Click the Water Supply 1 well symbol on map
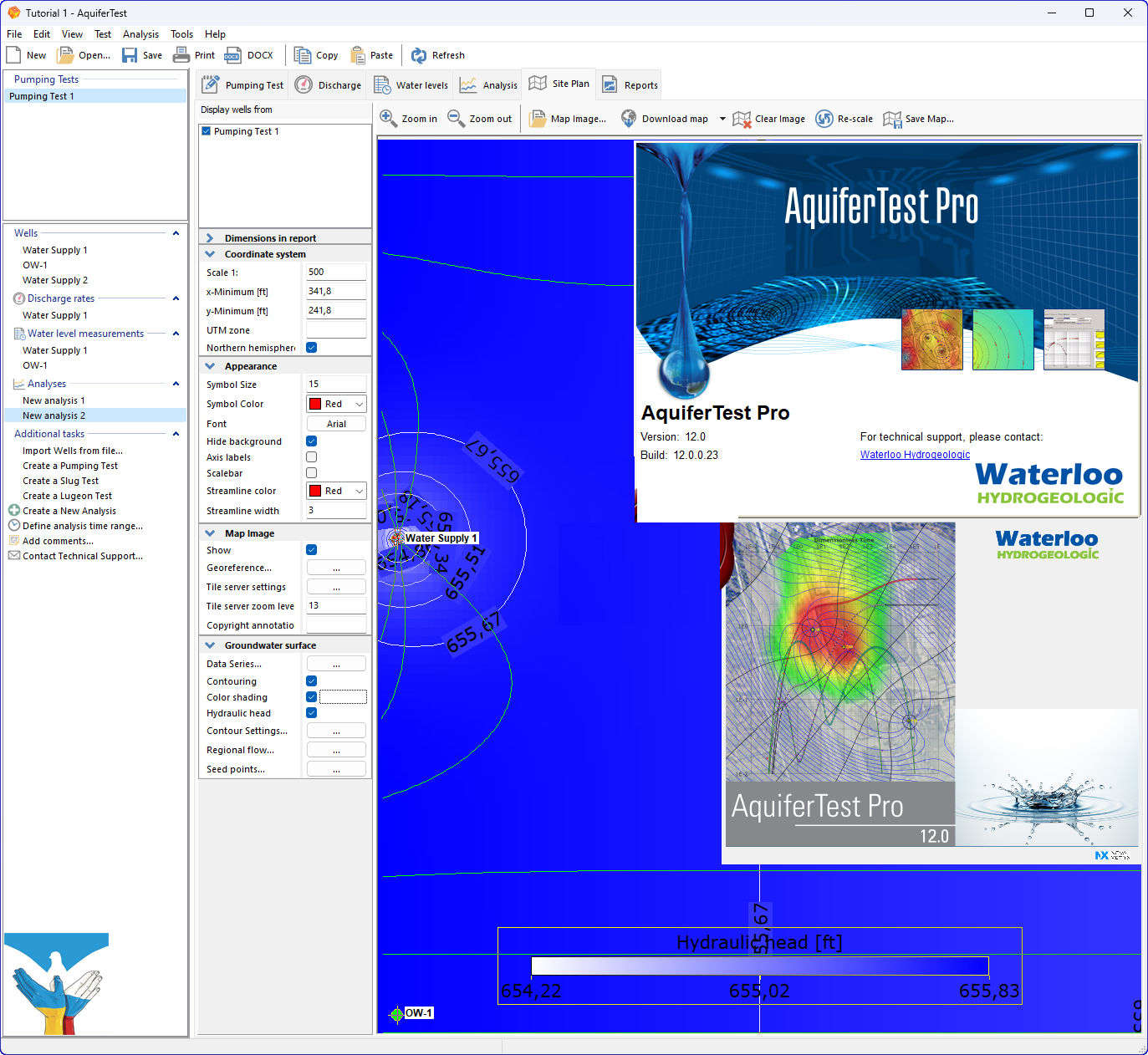Screen dimensions: 1148x1055 (x=397, y=538)
